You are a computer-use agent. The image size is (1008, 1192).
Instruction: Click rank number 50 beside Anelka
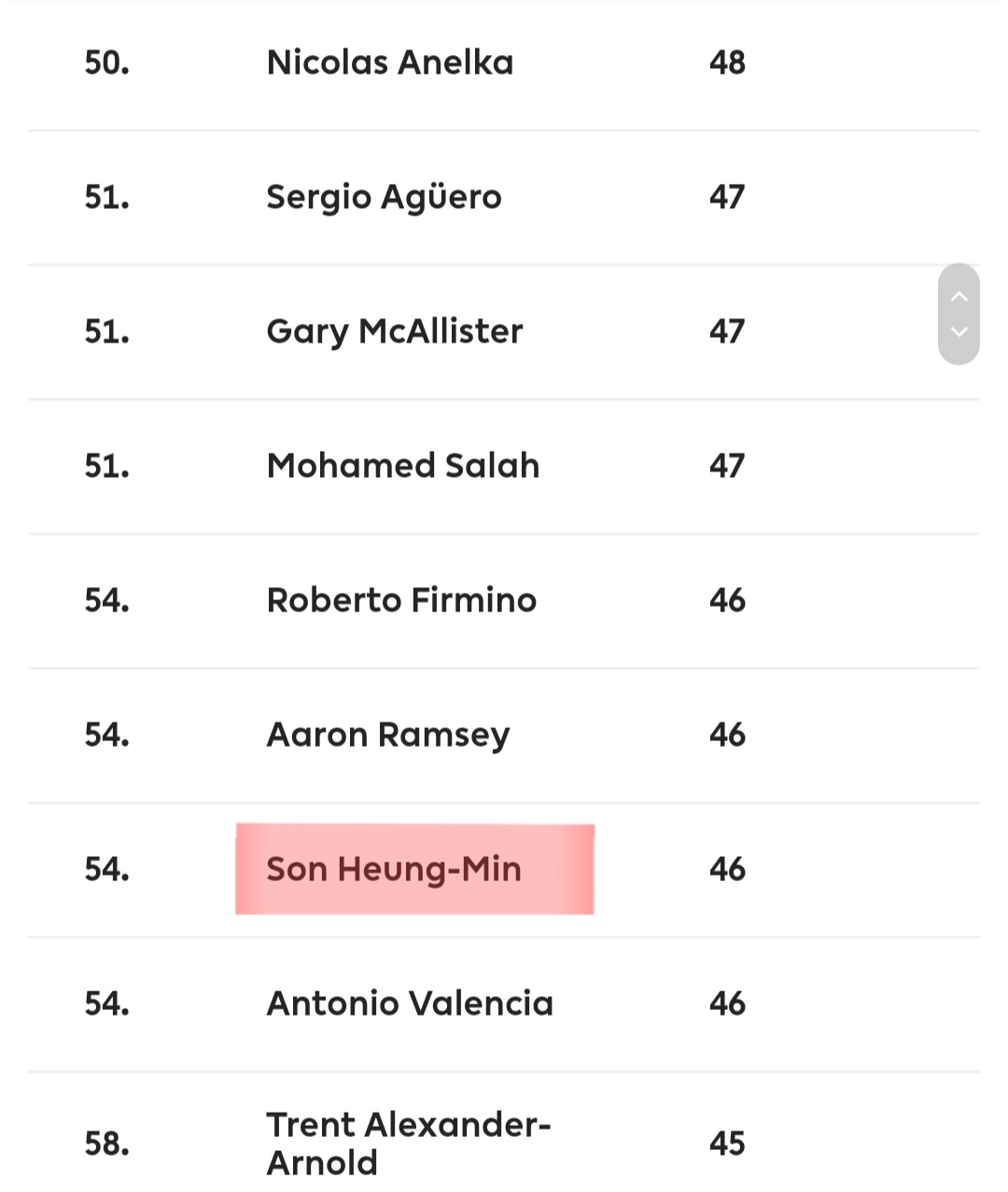coord(106,63)
